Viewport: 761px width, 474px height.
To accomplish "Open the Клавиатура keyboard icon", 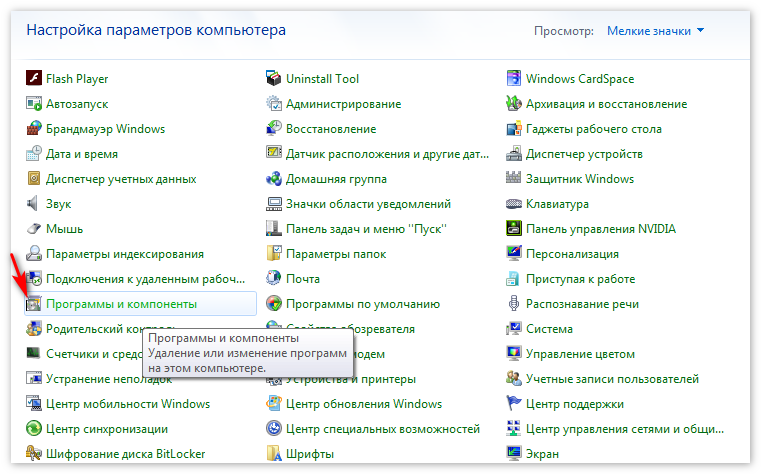I will 513,203.
